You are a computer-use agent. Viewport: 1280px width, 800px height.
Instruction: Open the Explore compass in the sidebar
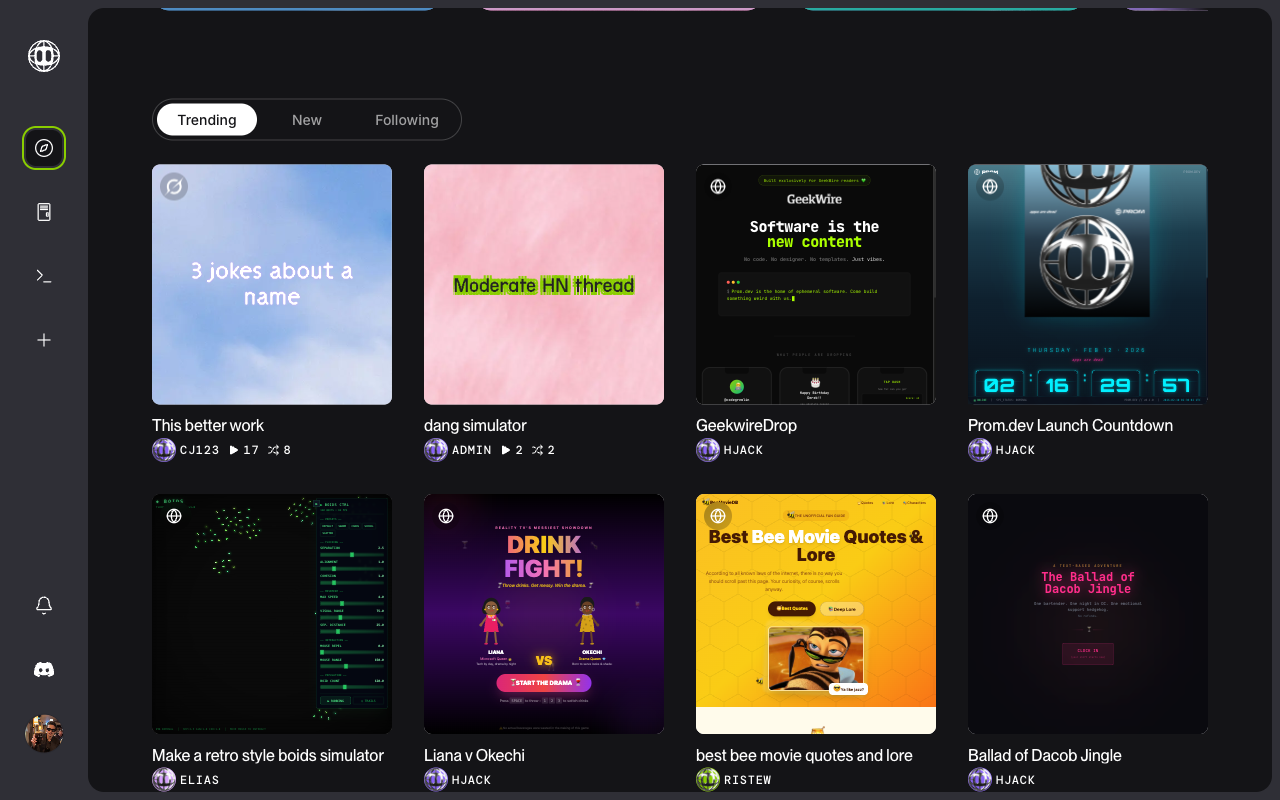click(x=44, y=147)
